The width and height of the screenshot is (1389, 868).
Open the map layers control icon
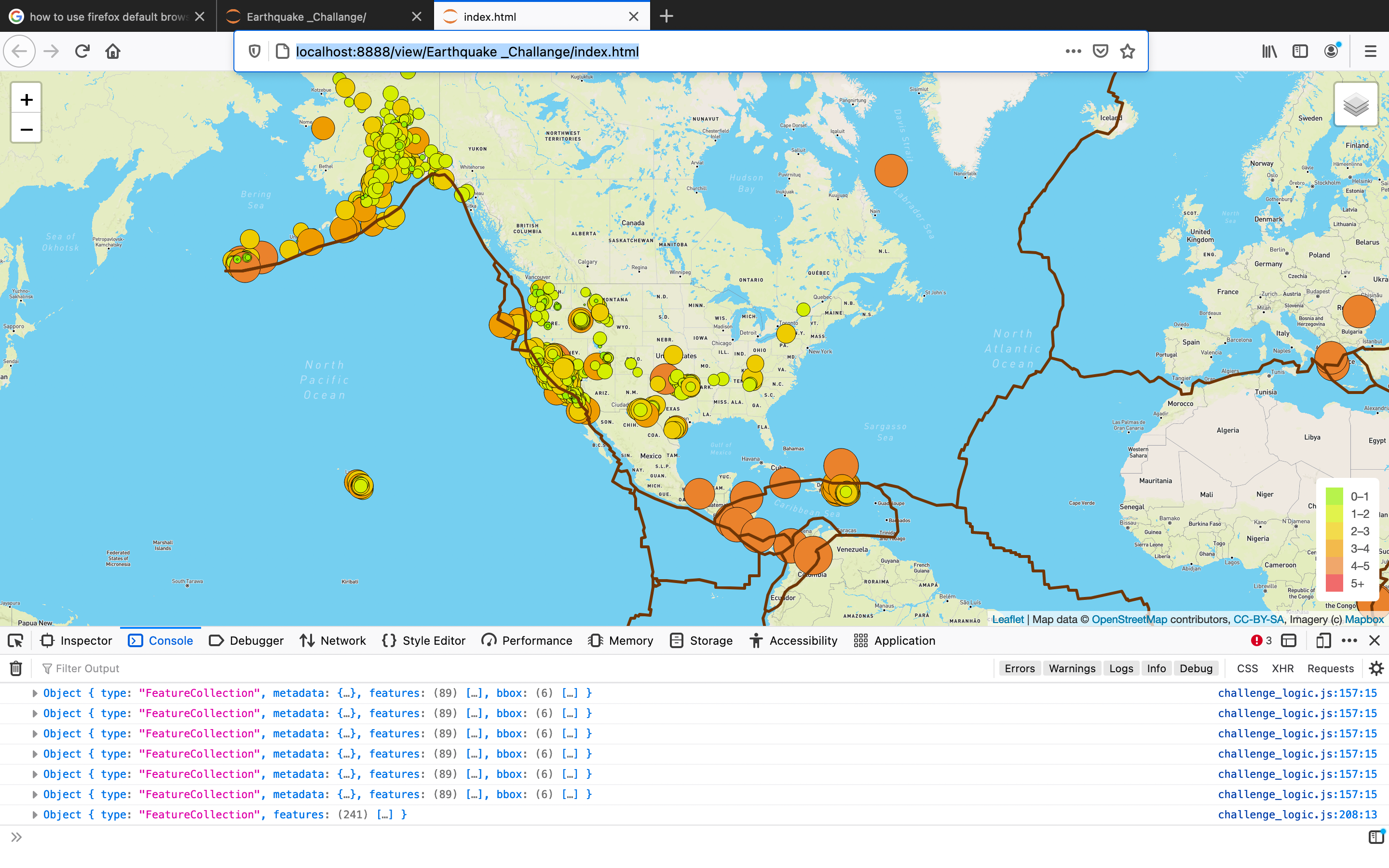tap(1356, 105)
